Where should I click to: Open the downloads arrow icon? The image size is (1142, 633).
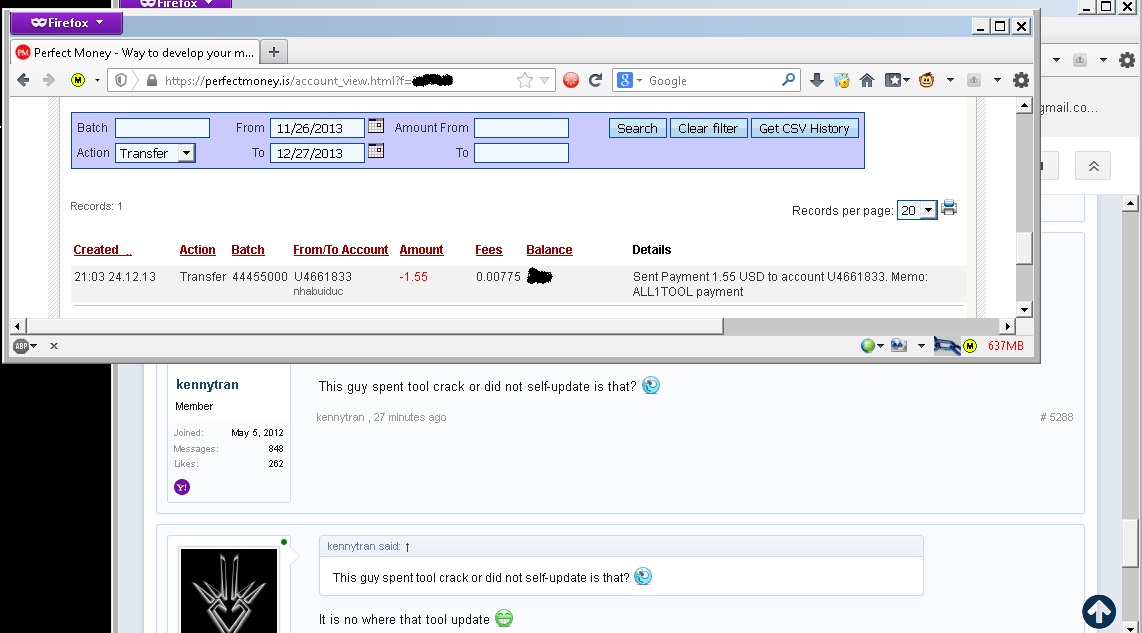click(816, 80)
